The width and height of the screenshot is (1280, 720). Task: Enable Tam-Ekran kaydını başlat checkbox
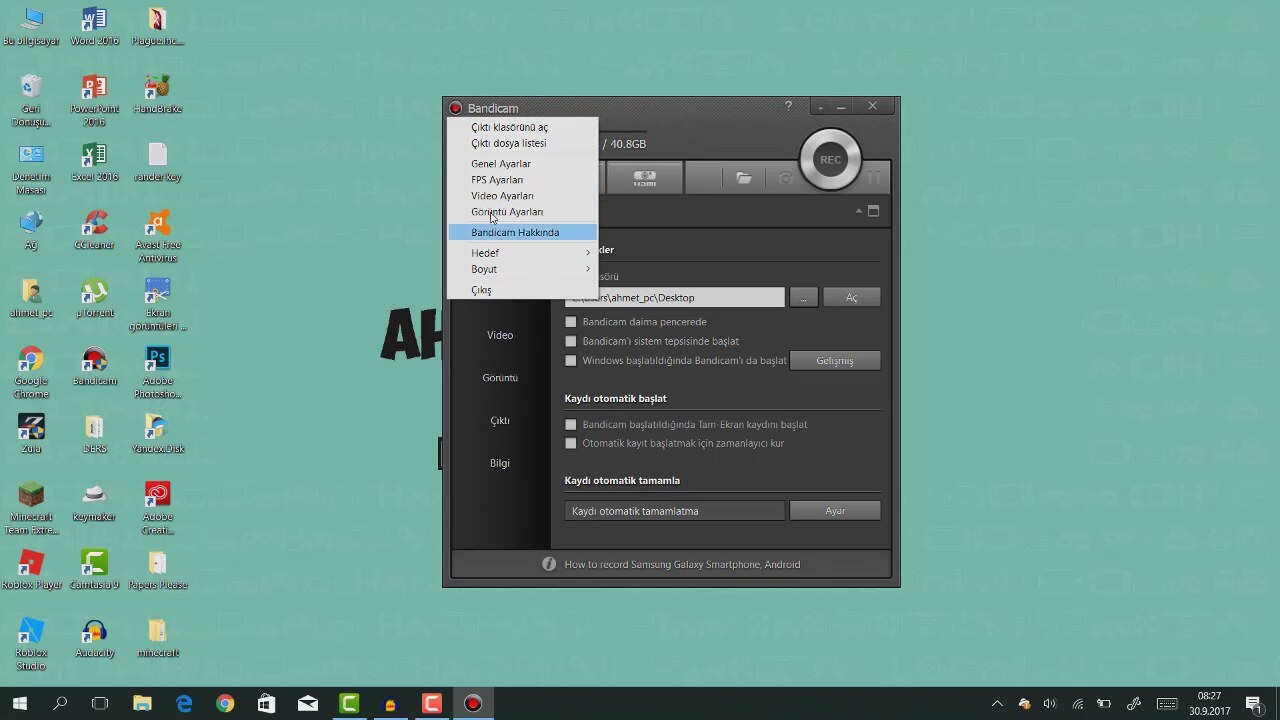click(571, 424)
